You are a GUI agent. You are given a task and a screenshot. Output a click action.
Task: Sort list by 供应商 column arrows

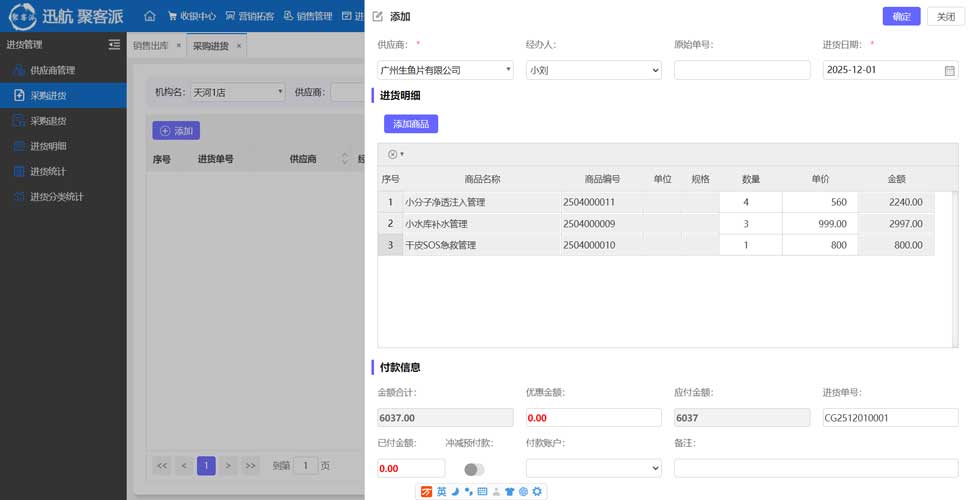[345, 159]
